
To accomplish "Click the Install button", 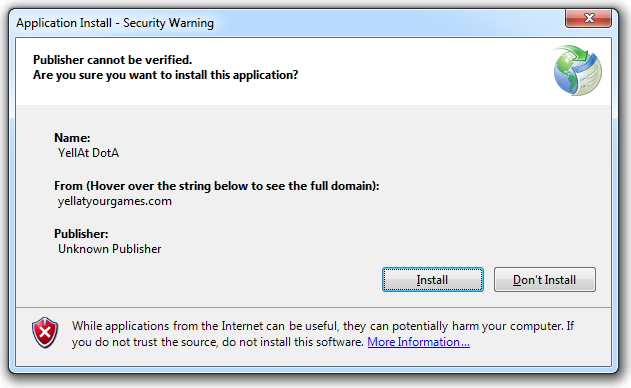I will tap(433, 279).
